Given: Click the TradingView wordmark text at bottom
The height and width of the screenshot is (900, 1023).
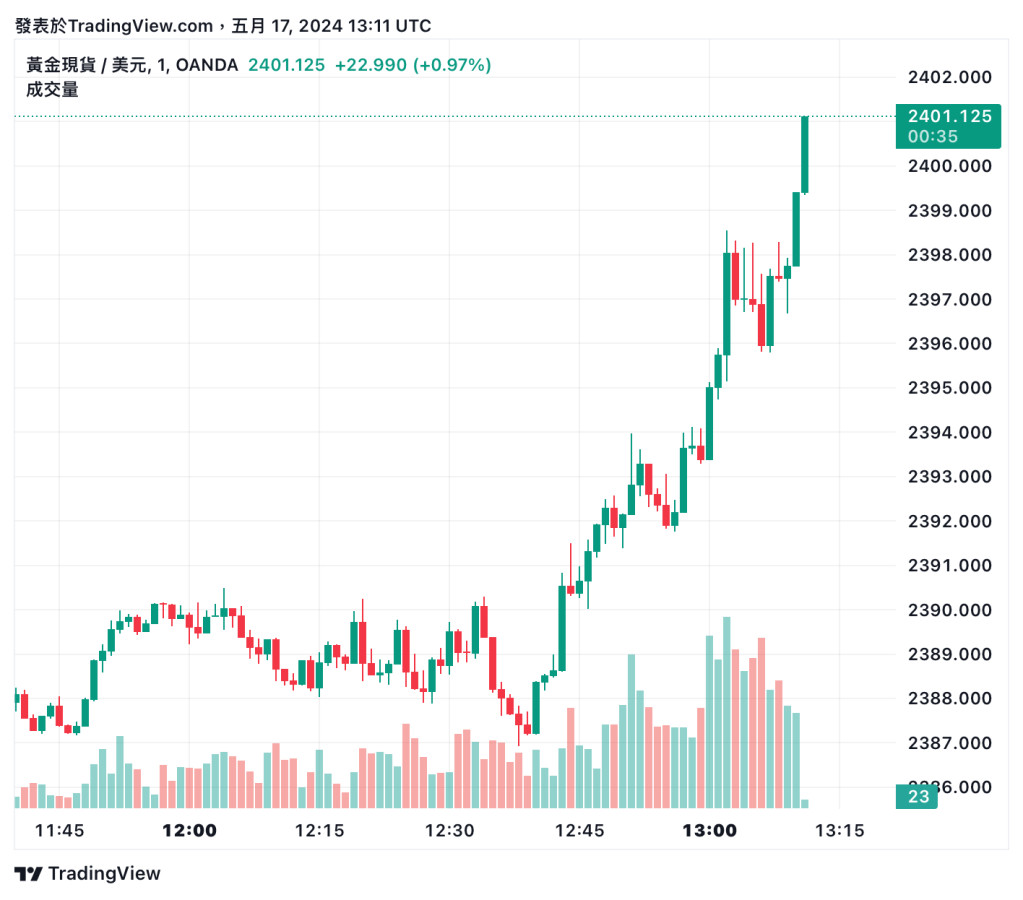Looking at the screenshot, I should pyautogui.click(x=104, y=873).
